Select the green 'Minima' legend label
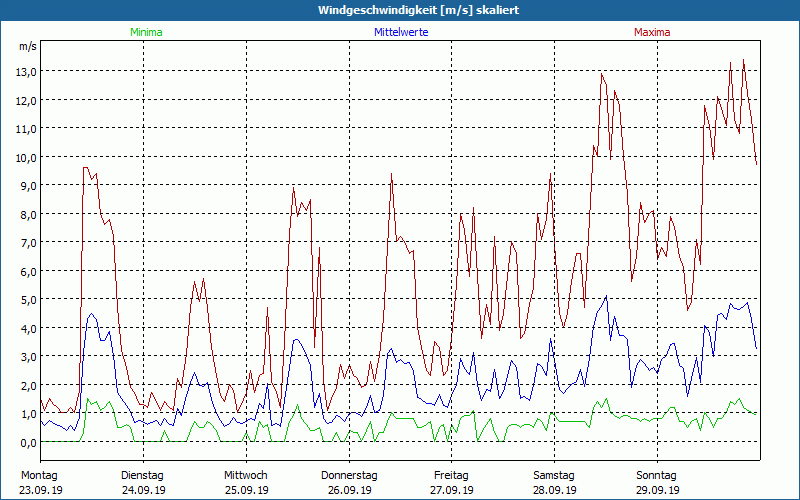This screenshot has height=500, width=800. pyautogui.click(x=146, y=32)
